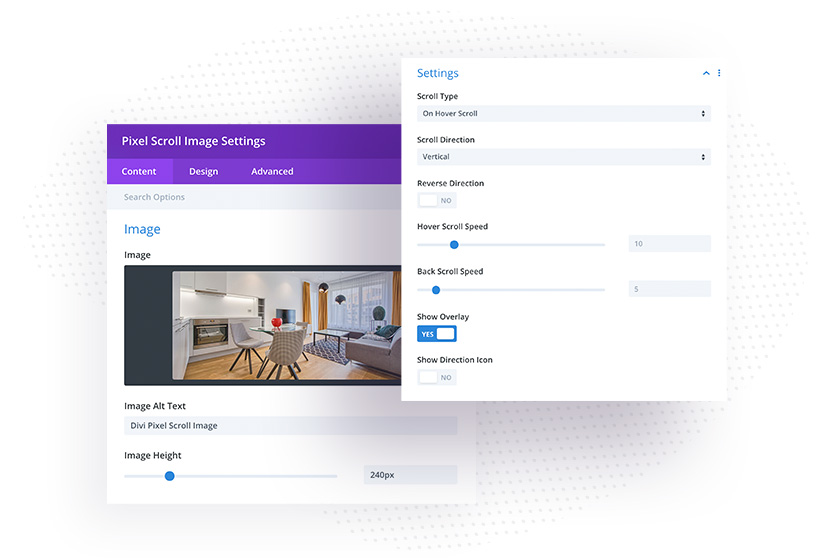
Task: Click the Image Alt Text label
Action: click(x=155, y=406)
